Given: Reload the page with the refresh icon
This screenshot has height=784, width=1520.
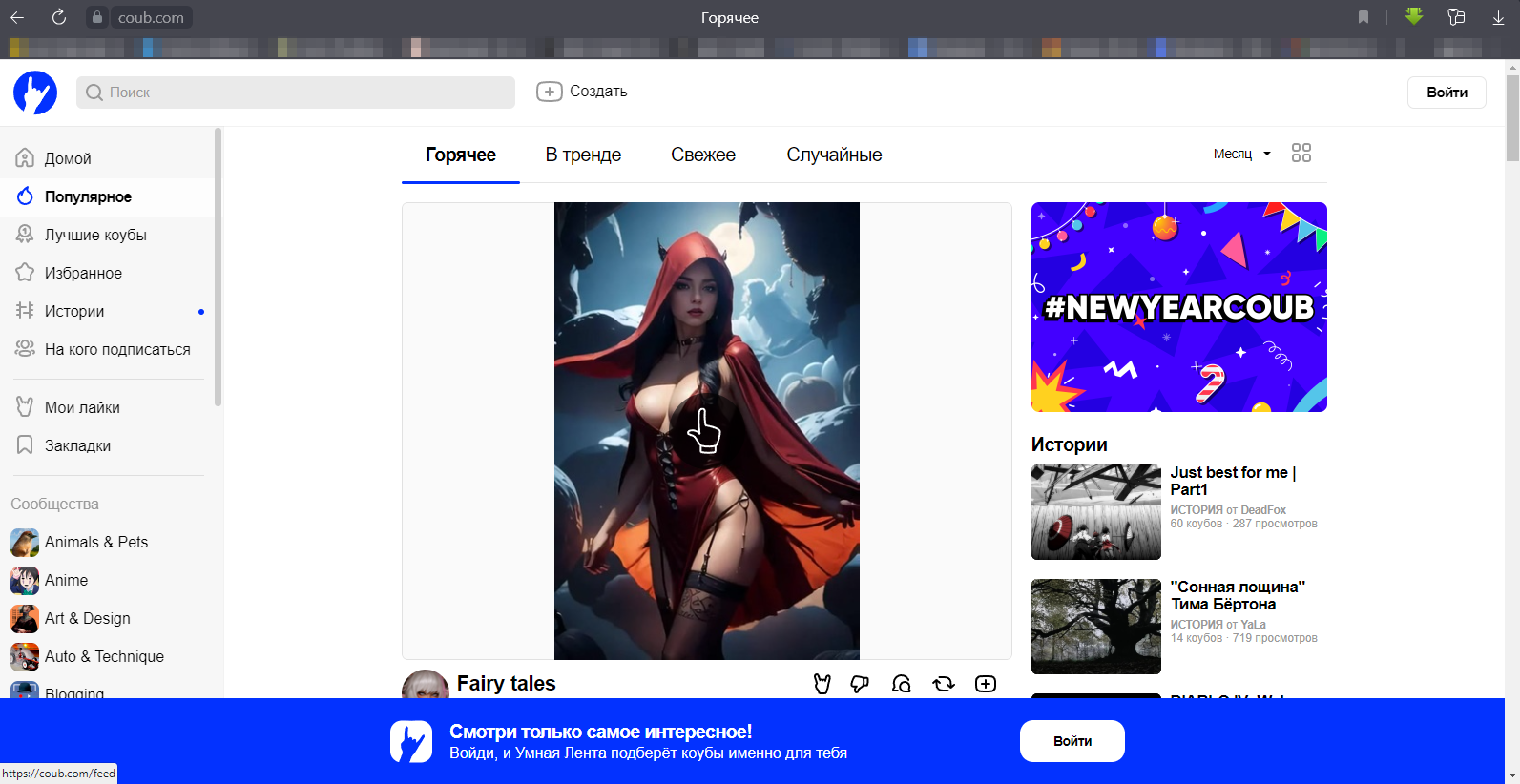Looking at the screenshot, I should [x=59, y=17].
